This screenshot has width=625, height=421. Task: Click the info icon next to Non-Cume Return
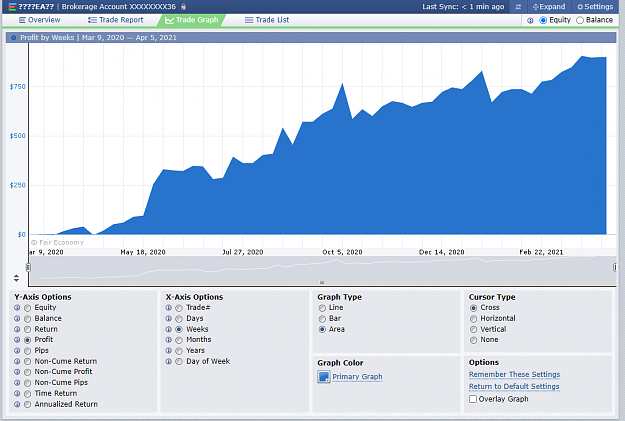[17, 361]
